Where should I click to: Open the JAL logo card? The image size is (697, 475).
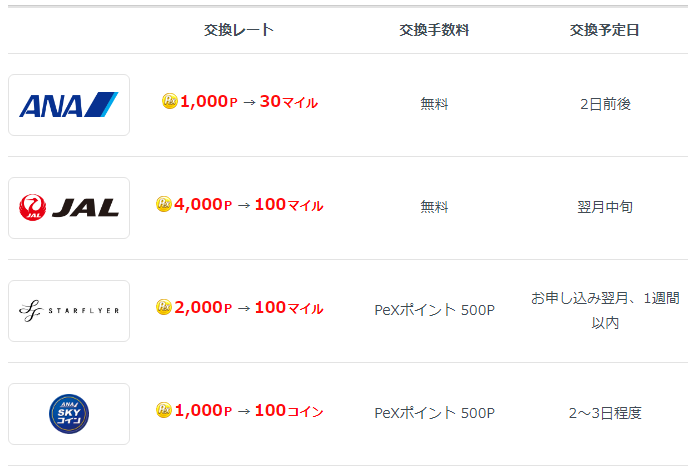[x=69, y=208]
